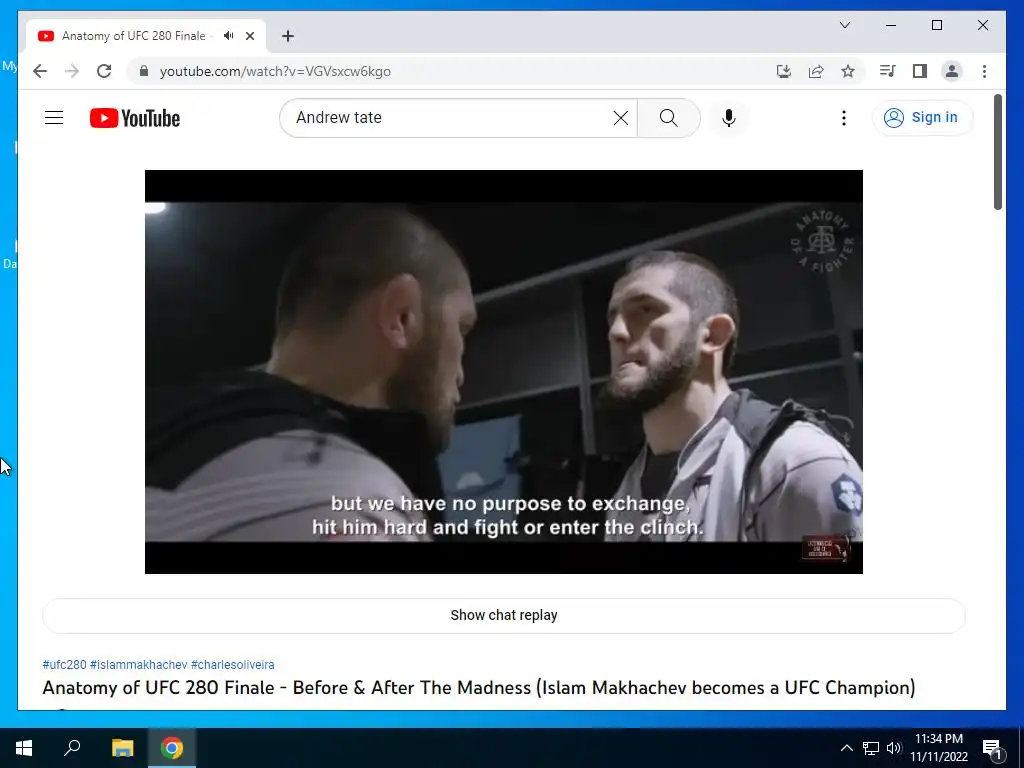1024x768 pixels.
Task: Show hidden system tray icons
Action: (x=846, y=748)
